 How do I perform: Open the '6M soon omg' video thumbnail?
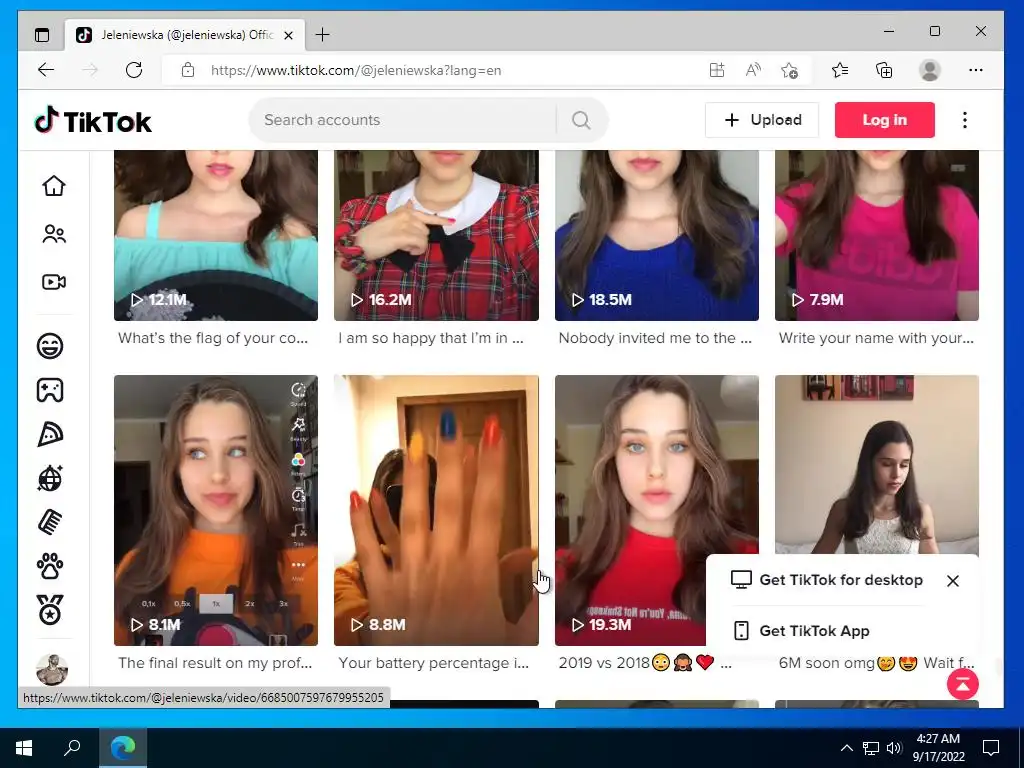[x=876, y=464]
